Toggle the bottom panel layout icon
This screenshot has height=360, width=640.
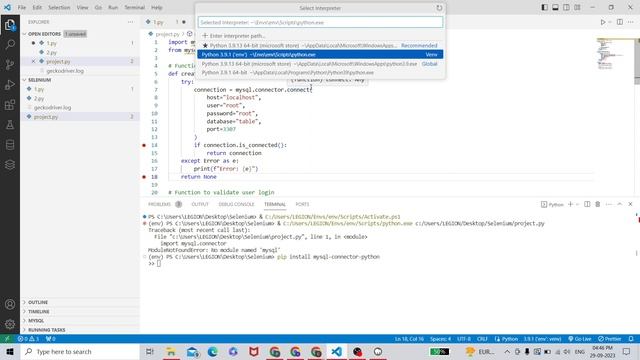tap(556, 7)
